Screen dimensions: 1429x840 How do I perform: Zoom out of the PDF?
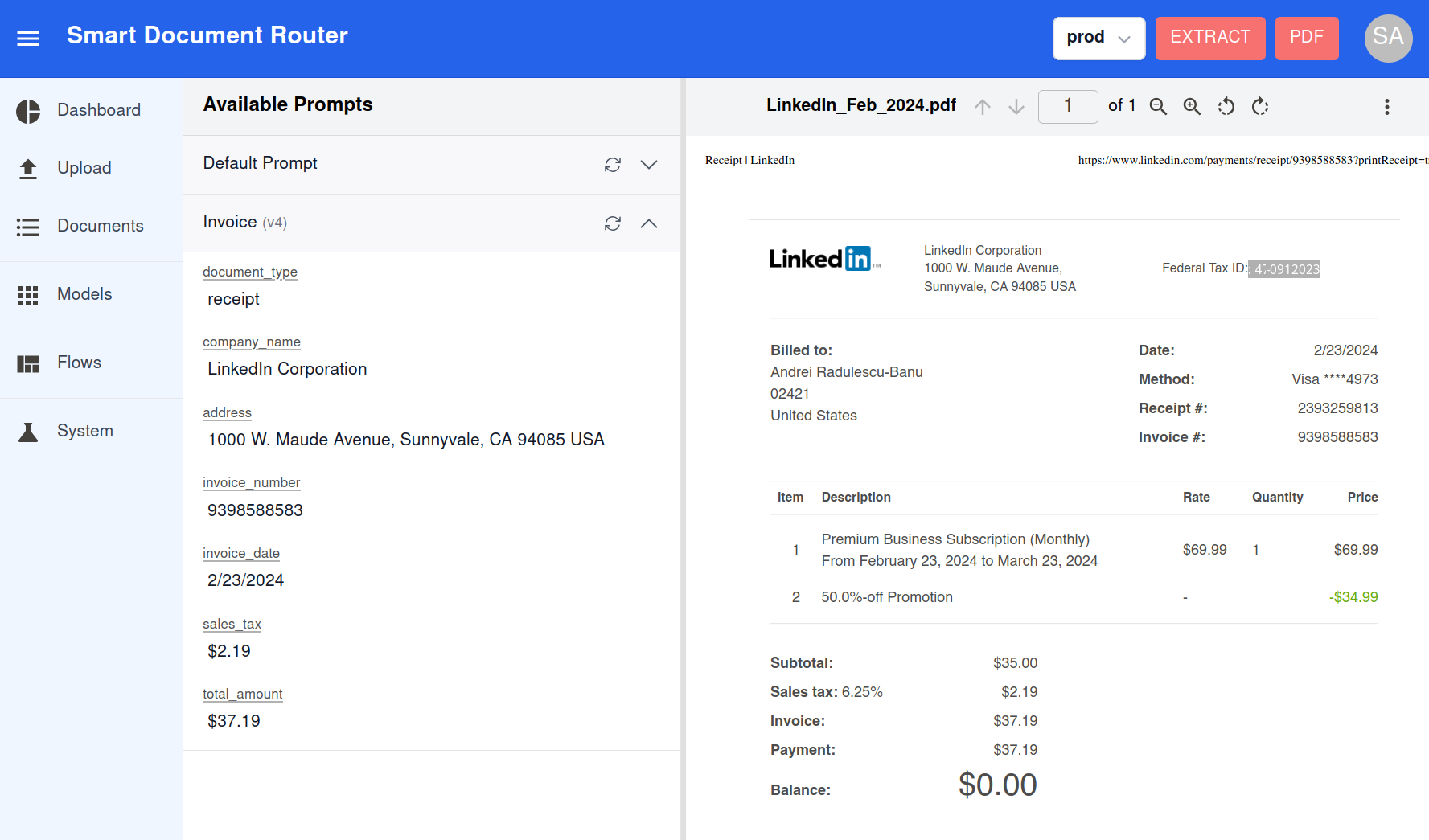(1158, 107)
